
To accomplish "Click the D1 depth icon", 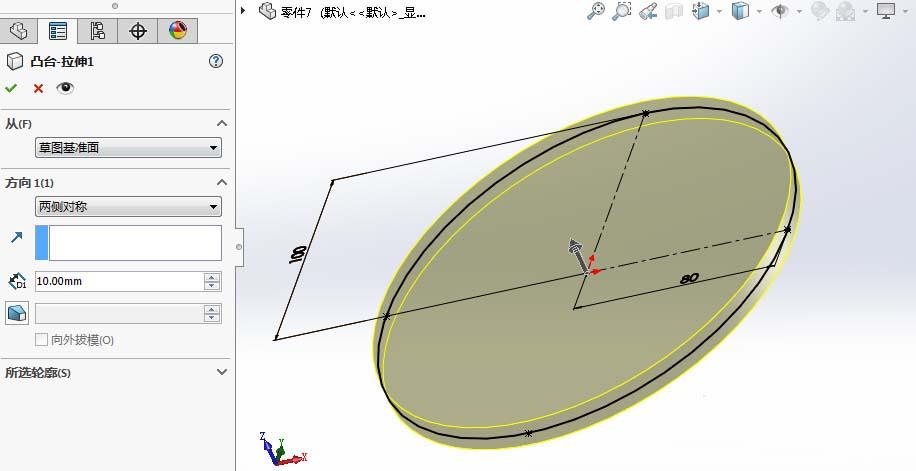I will [17, 282].
